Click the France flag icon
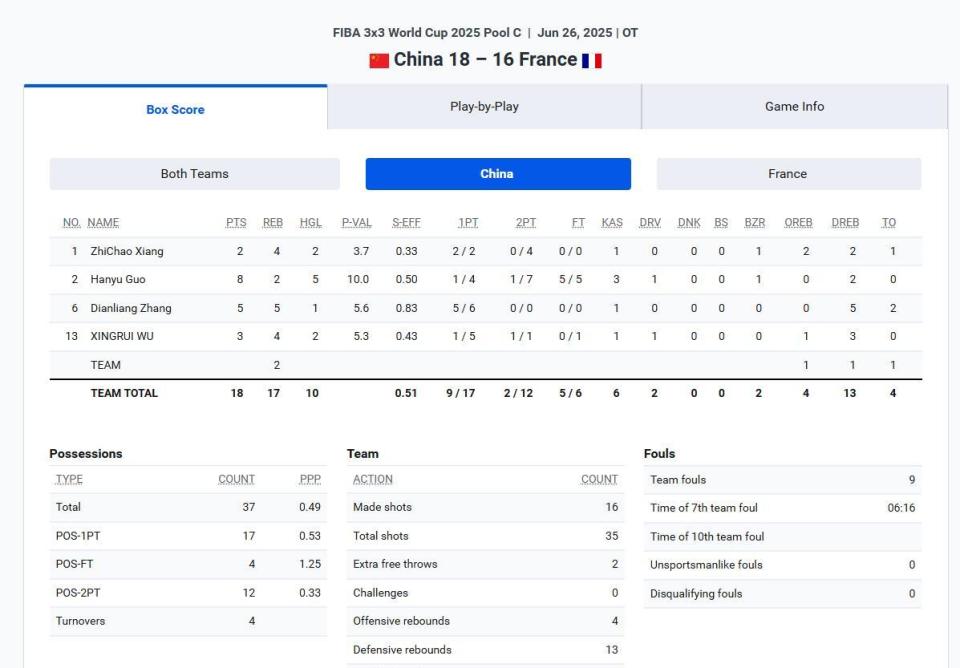Screen dimensions: 960x668 tap(591, 61)
